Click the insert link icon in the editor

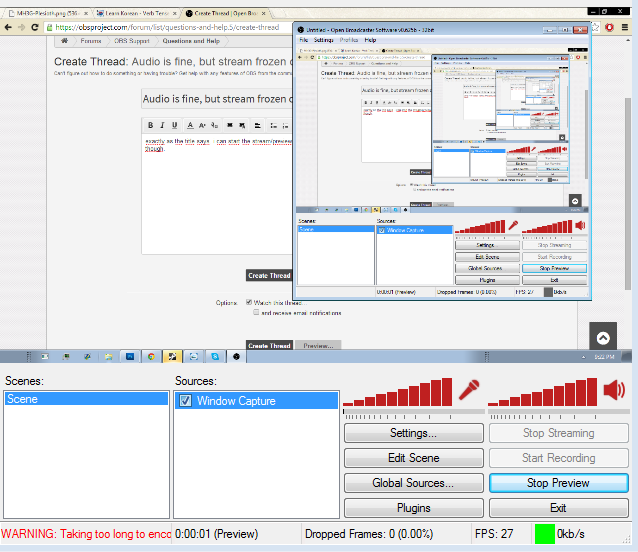click(x=230, y=125)
